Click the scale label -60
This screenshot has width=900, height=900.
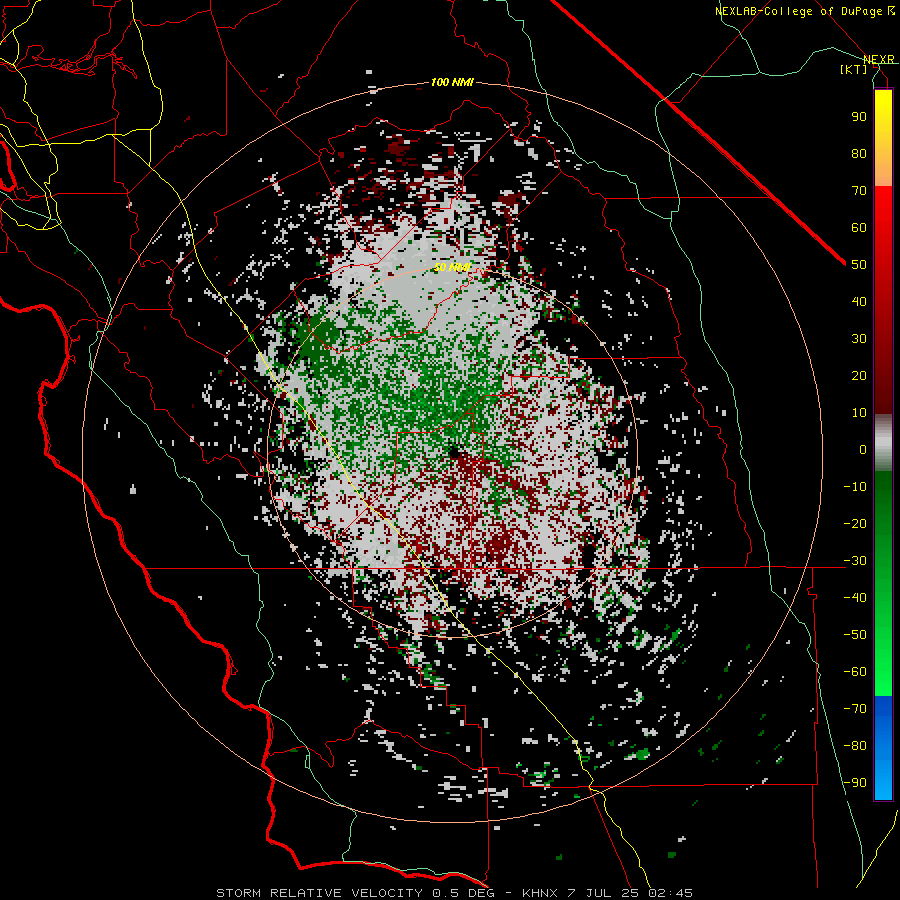click(x=855, y=672)
